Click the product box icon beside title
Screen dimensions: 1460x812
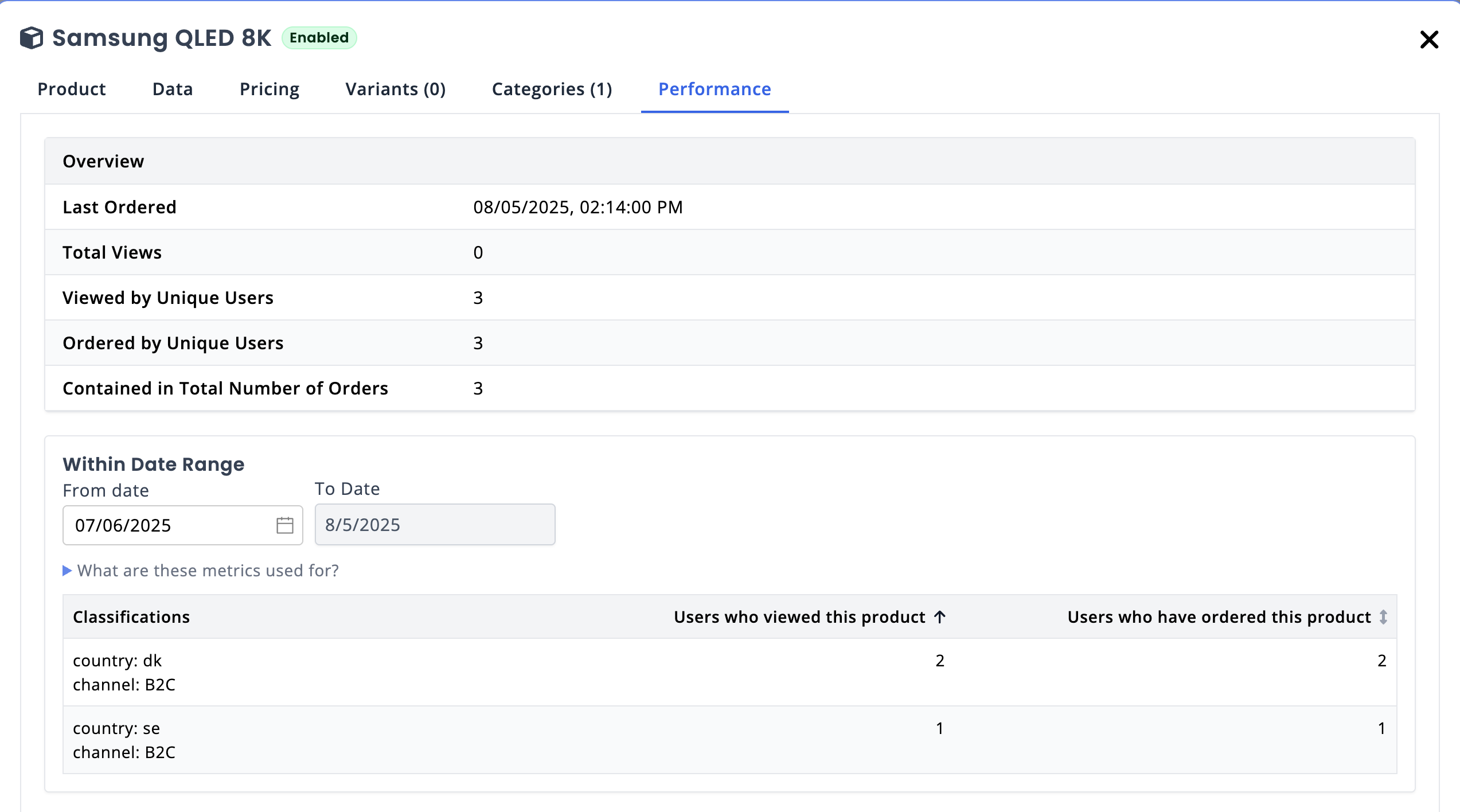32,38
